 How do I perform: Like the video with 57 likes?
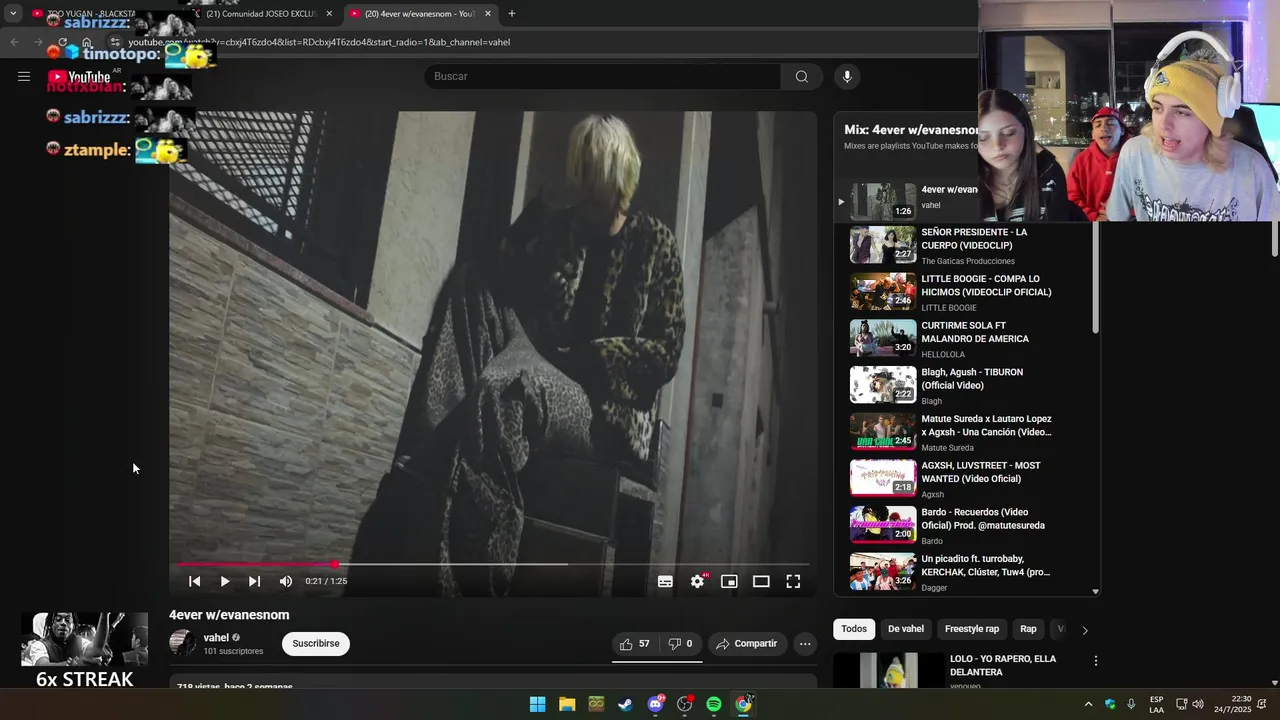pos(635,644)
